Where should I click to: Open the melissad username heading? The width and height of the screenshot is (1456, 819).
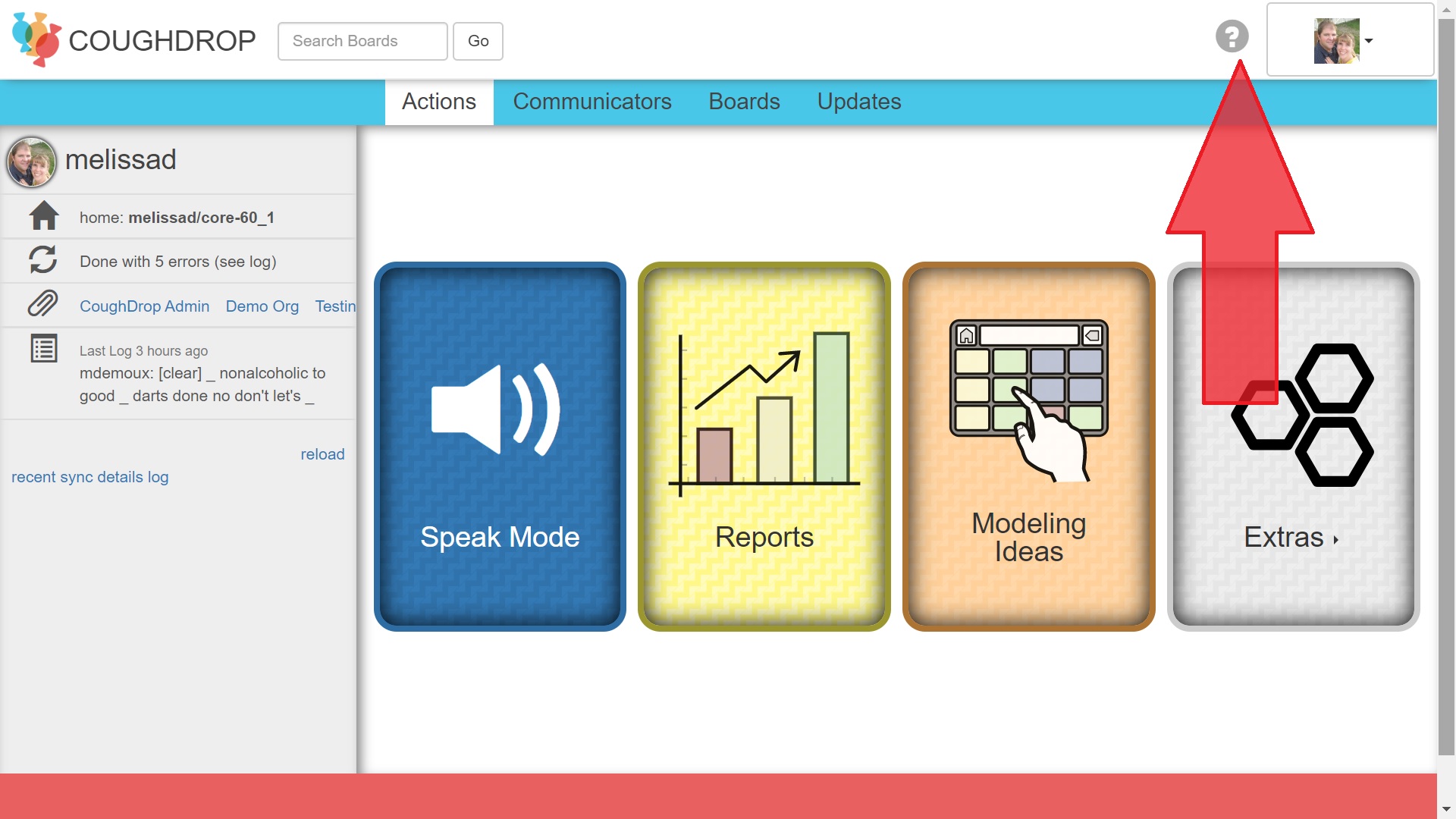(x=121, y=160)
